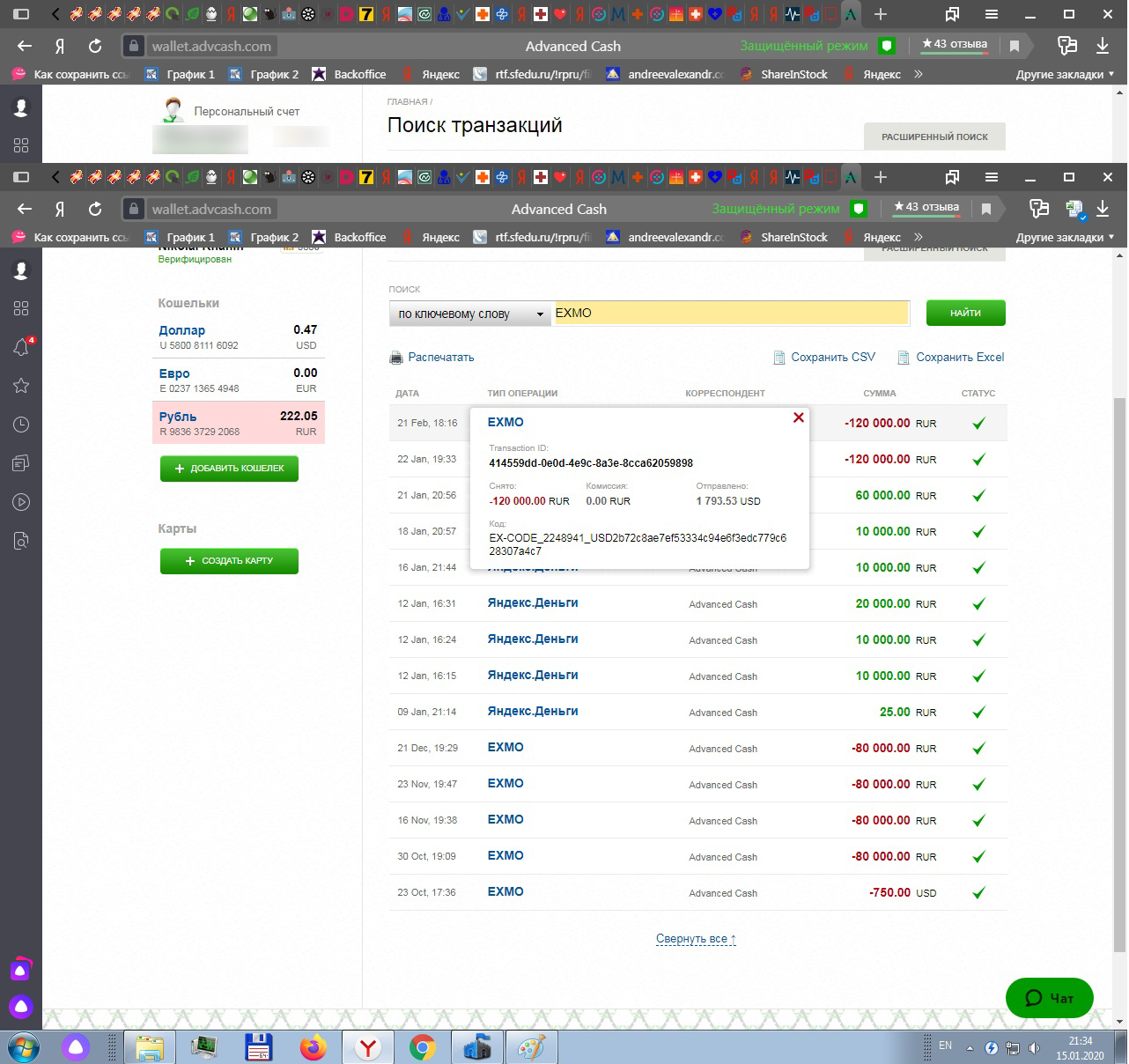Click the Yandex Я home icon in the lower toolbar
Screen dimensions: 1129x1064
60,209
